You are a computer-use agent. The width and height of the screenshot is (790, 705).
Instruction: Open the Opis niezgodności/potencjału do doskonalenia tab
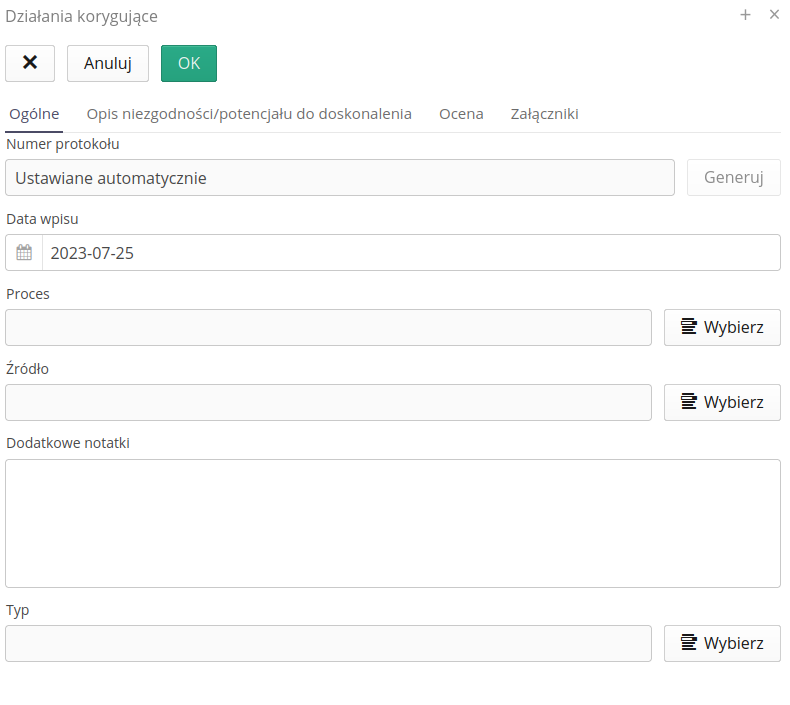coord(249,114)
